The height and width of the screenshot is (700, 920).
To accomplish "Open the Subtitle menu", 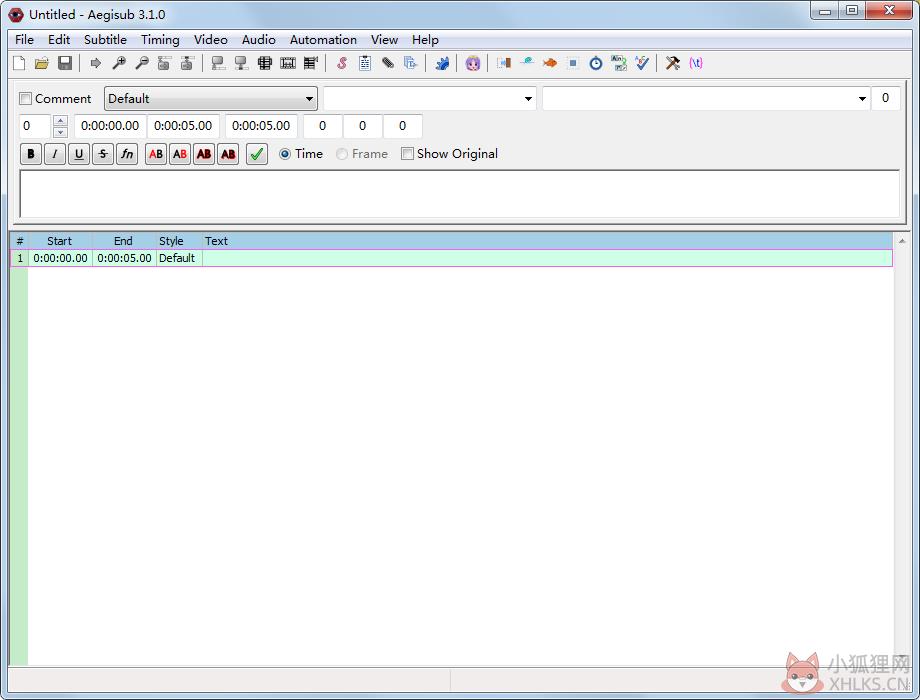I will pyautogui.click(x=105, y=39).
